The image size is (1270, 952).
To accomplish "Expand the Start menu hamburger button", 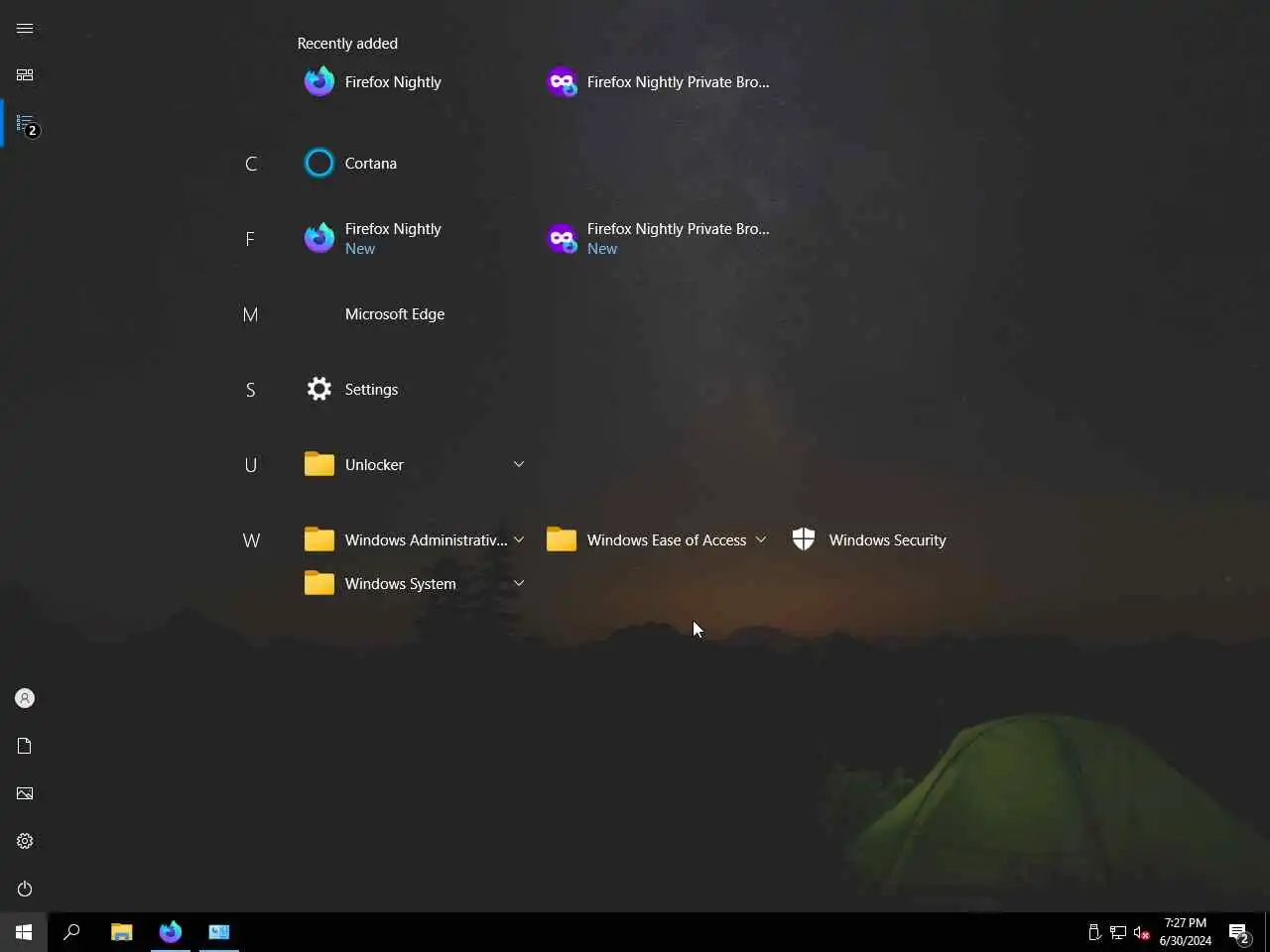I will point(25,28).
